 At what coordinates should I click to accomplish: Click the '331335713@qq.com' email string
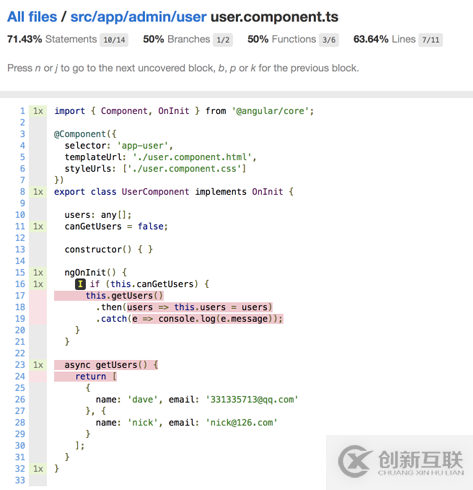[252, 400]
